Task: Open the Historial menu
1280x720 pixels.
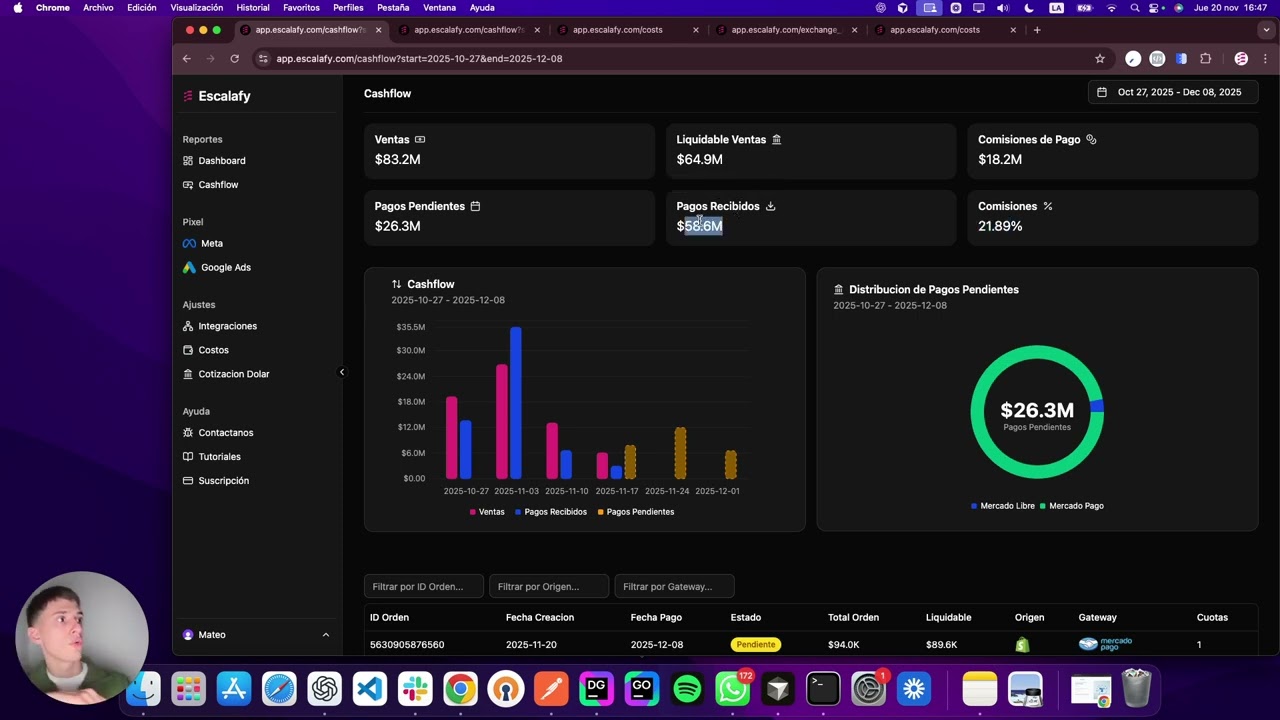Action: pos(253,7)
